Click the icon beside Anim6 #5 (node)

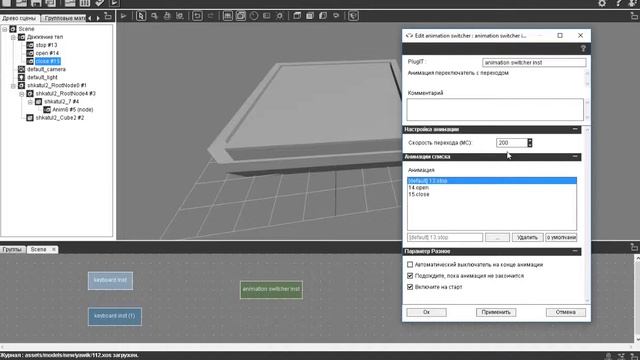click(x=47, y=109)
